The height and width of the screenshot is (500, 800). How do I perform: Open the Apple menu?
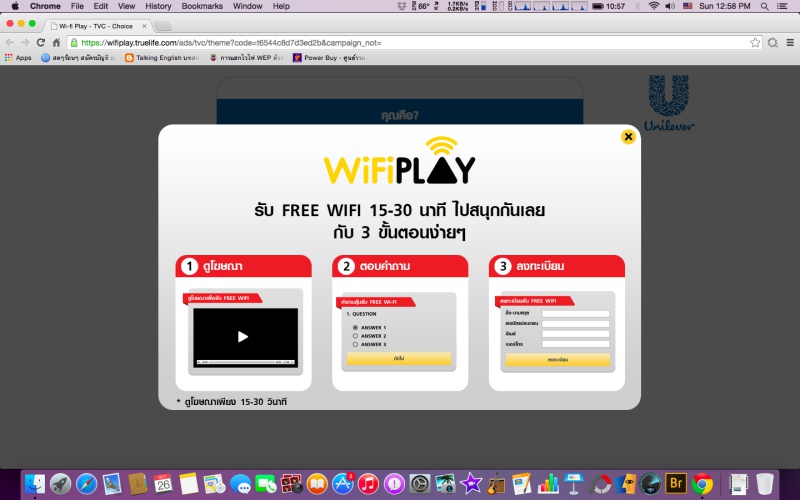coord(15,6)
